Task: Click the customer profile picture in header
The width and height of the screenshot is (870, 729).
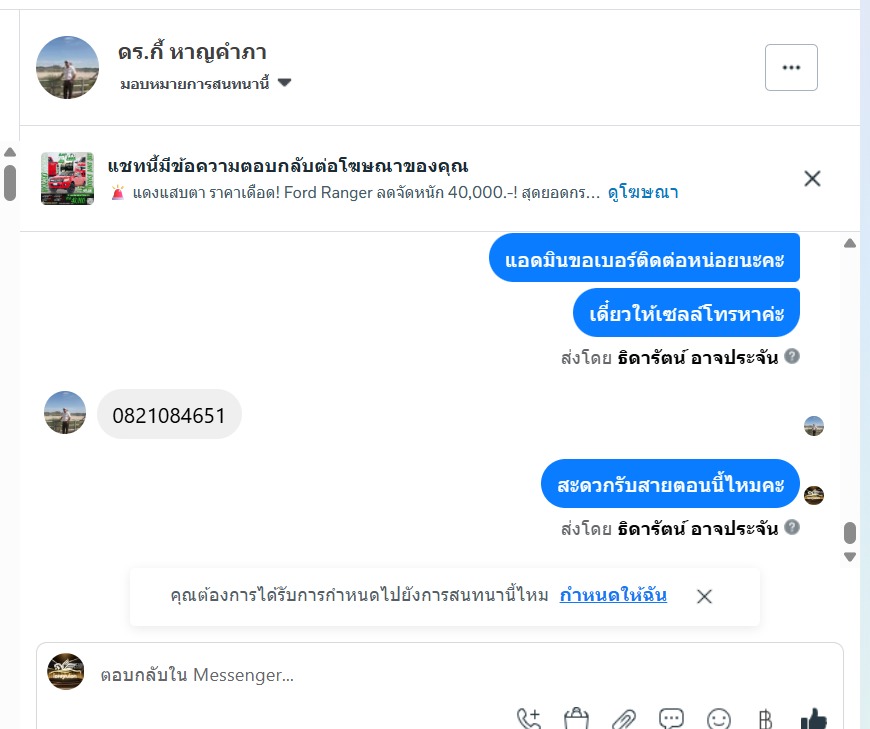Action: (x=67, y=68)
